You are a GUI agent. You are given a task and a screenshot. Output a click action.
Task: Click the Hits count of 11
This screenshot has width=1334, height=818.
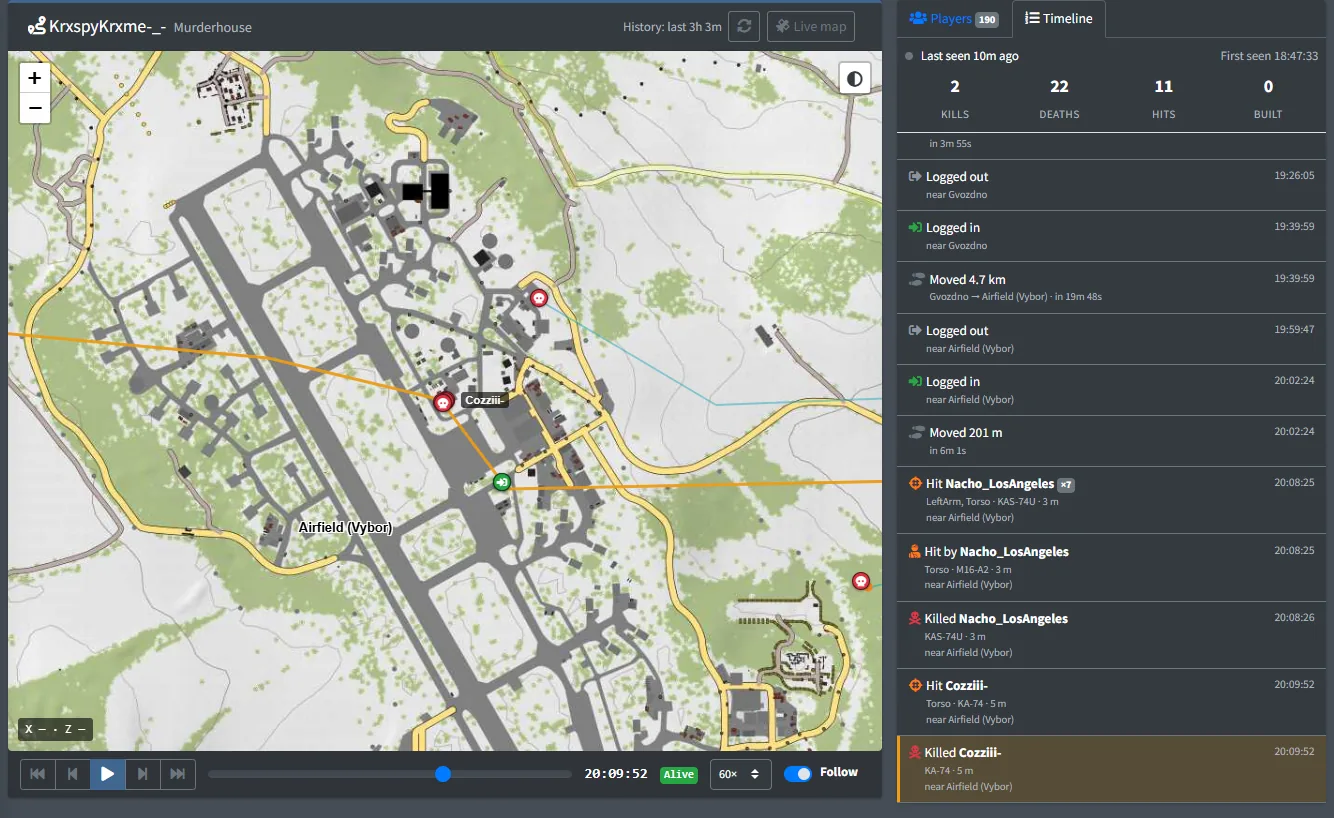pyautogui.click(x=1163, y=87)
